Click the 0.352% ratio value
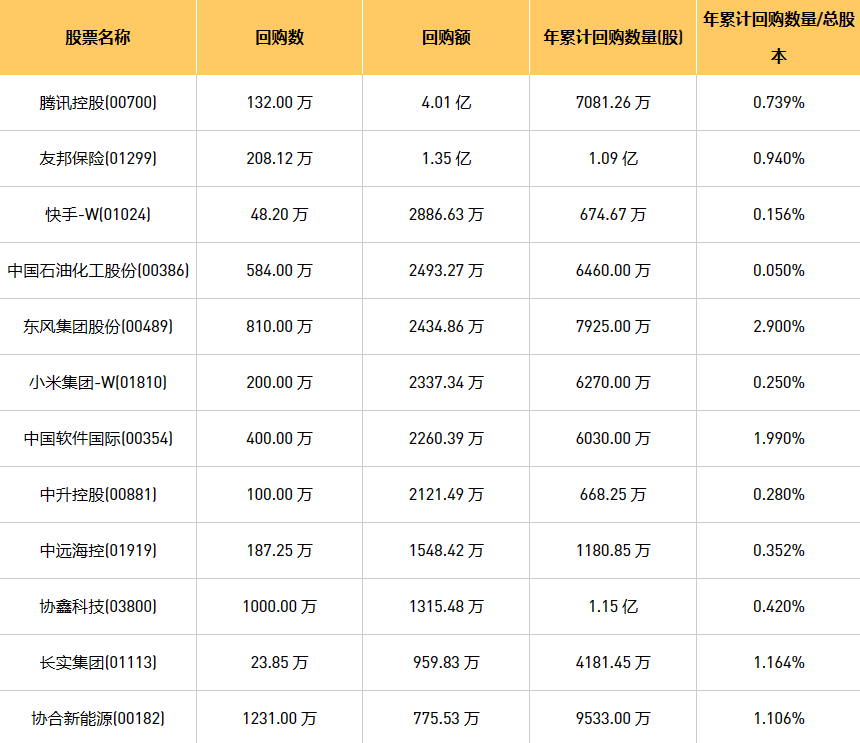The height and width of the screenshot is (743, 860). [x=778, y=550]
